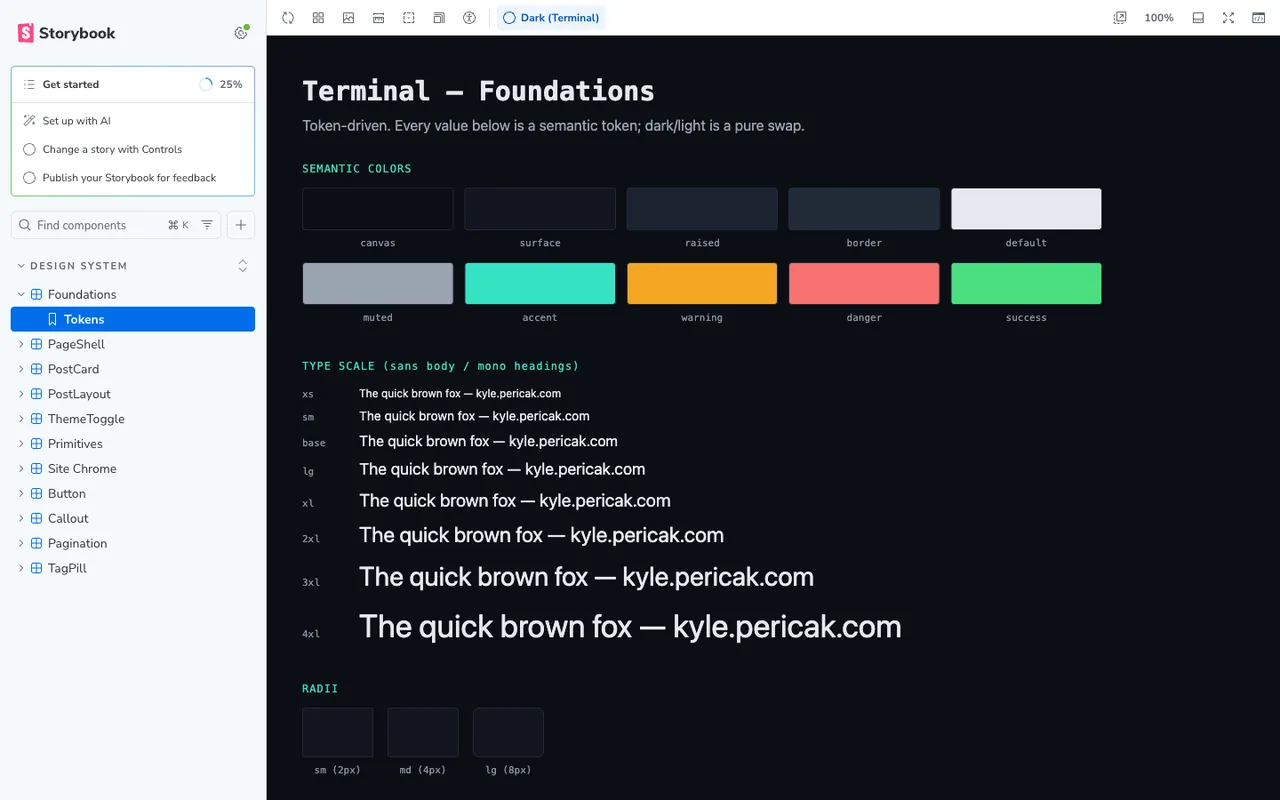Click the code panel icon at far right
Image resolution: width=1280 pixels, height=800 pixels.
click(x=1258, y=18)
